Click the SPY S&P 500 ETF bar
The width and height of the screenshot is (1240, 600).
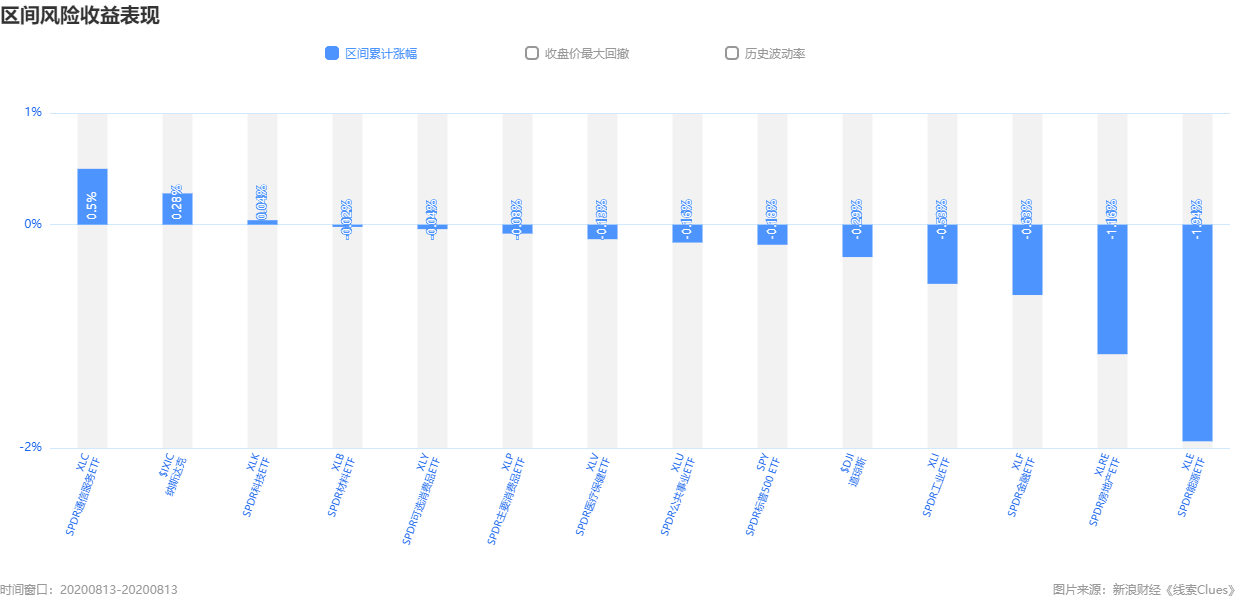click(x=772, y=234)
